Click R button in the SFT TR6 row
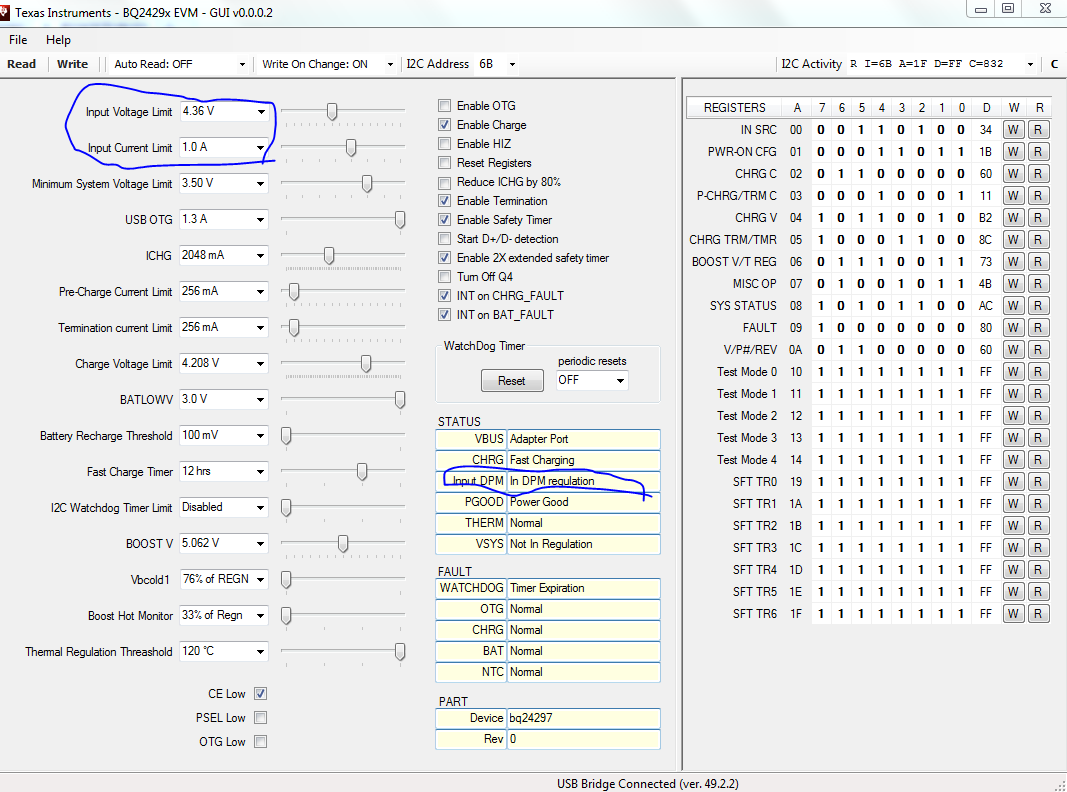 click(x=1038, y=614)
